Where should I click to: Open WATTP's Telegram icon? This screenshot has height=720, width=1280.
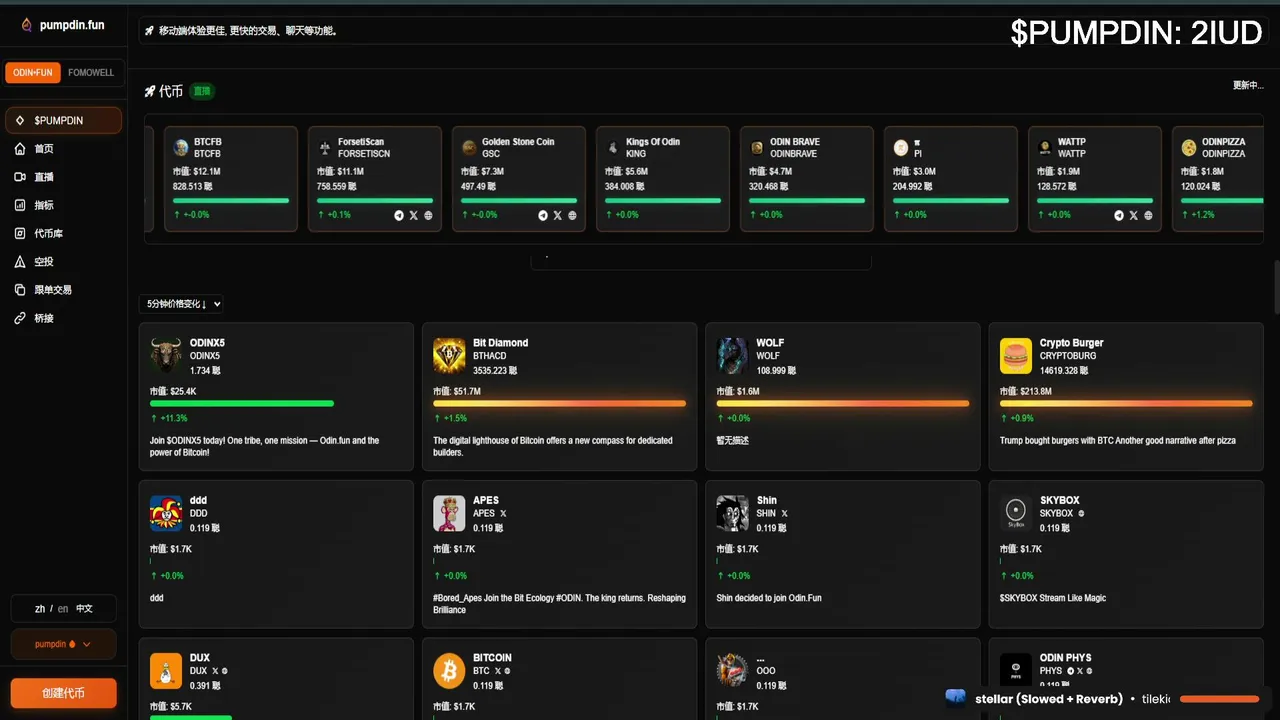[1119, 215]
